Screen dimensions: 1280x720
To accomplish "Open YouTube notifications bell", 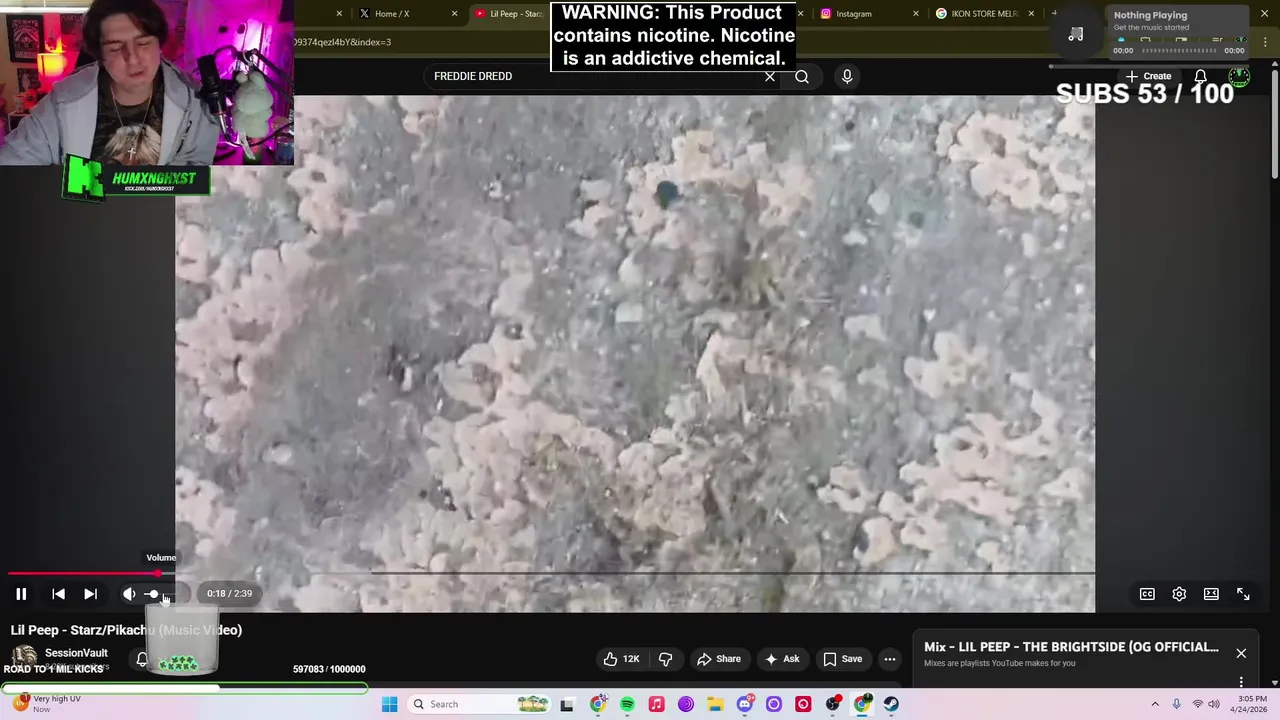I will [1200, 76].
